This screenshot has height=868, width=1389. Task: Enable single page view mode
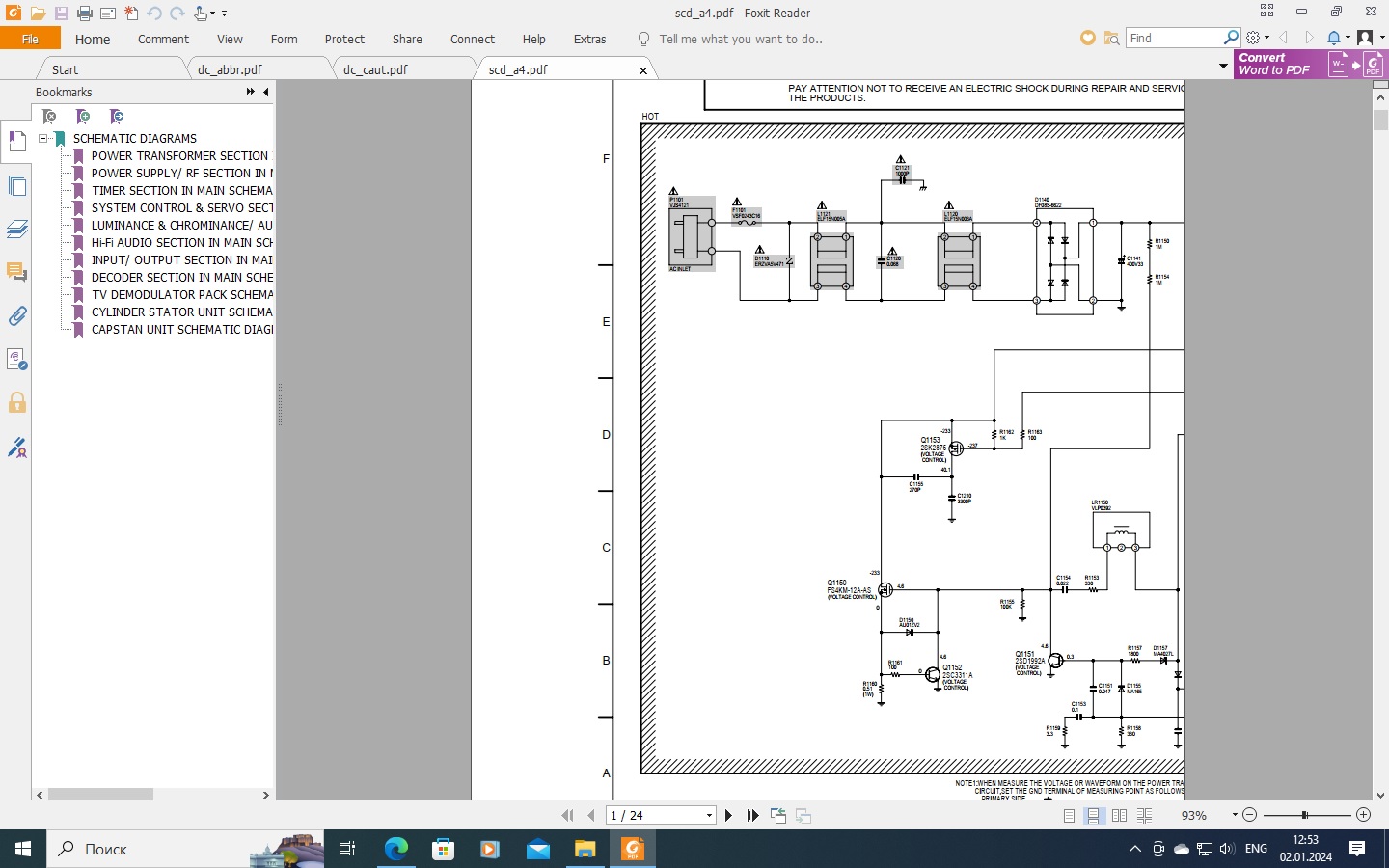tap(1069, 816)
